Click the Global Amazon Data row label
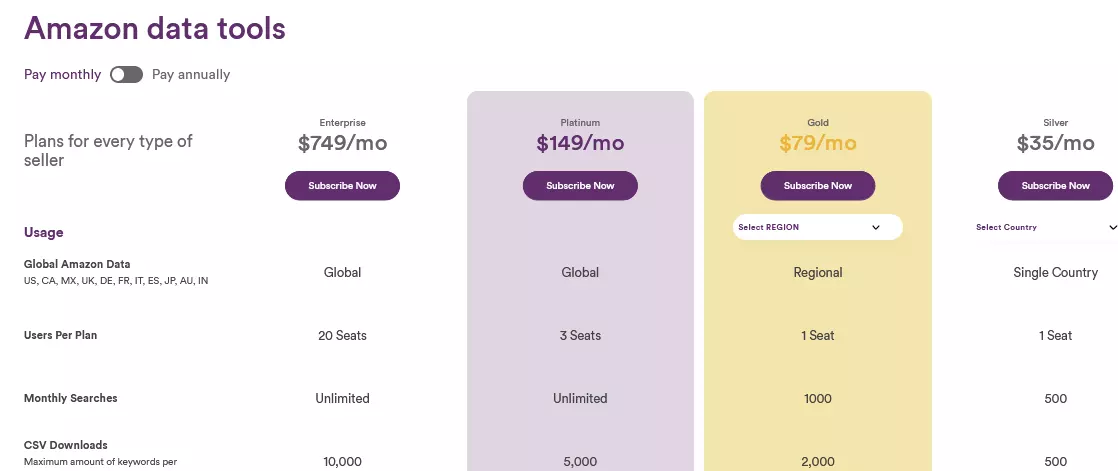 (77, 264)
